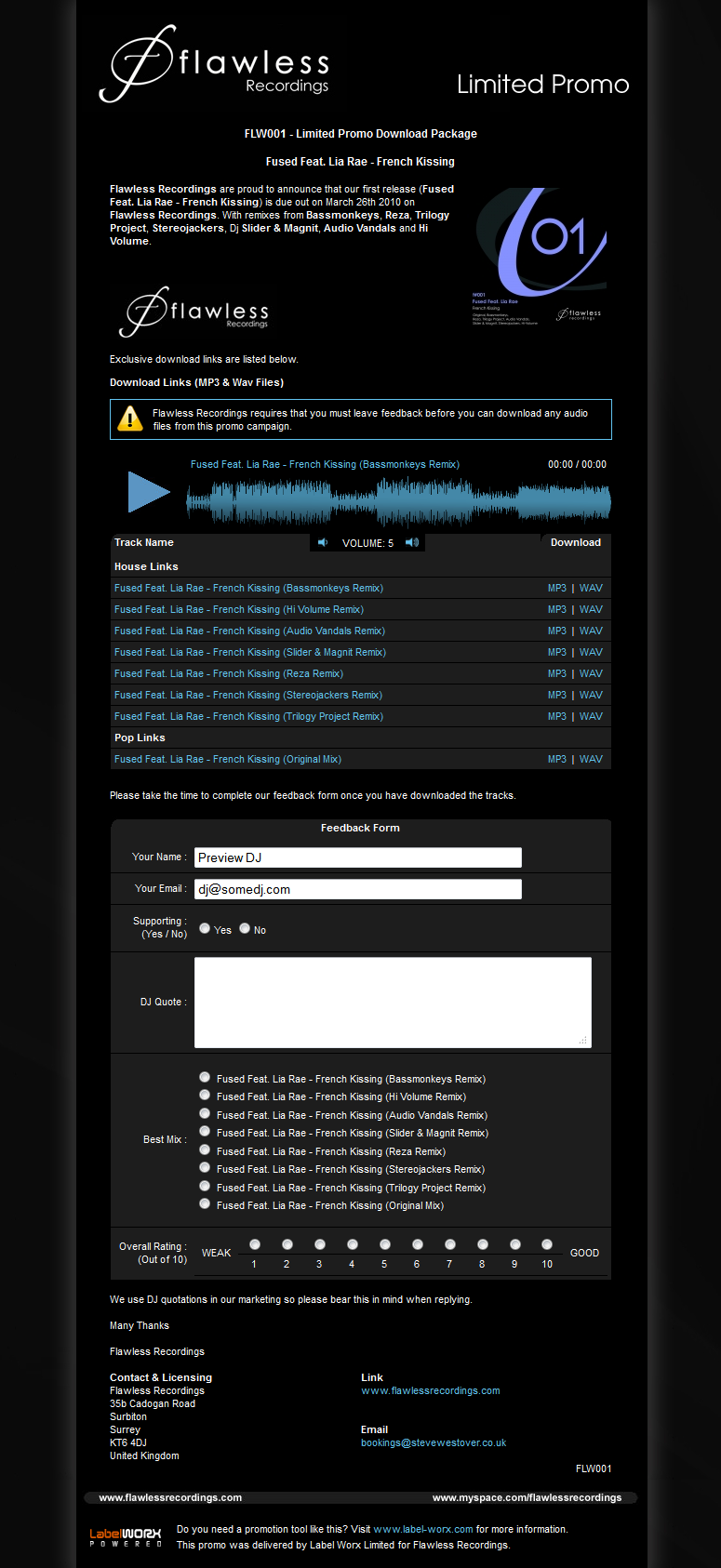Download MP3 of Hi Volume Remix
The image size is (721, 1568).
(557, 609)
